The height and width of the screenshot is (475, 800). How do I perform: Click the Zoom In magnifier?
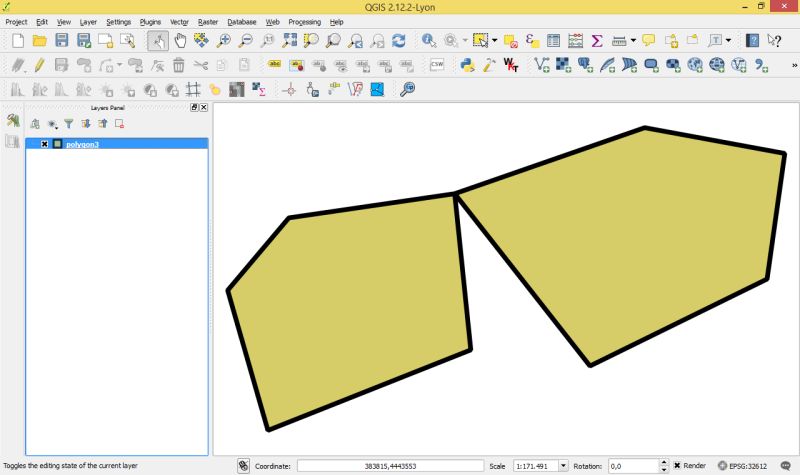[x=223, y=40]
